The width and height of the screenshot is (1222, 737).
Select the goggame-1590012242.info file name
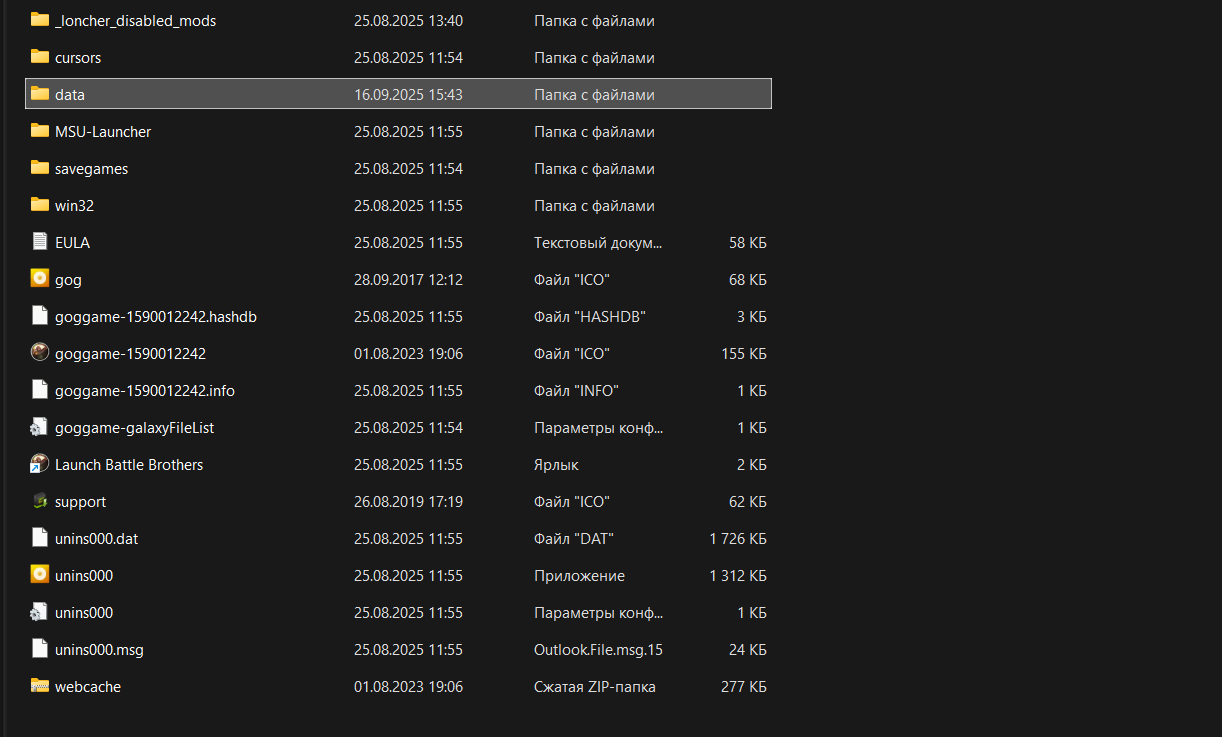pyautogui.click(x=145, y=390)
